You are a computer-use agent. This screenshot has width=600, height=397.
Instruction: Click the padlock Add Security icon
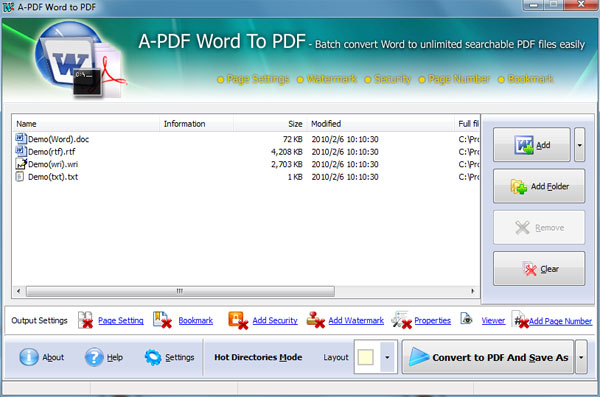point(238,320)
